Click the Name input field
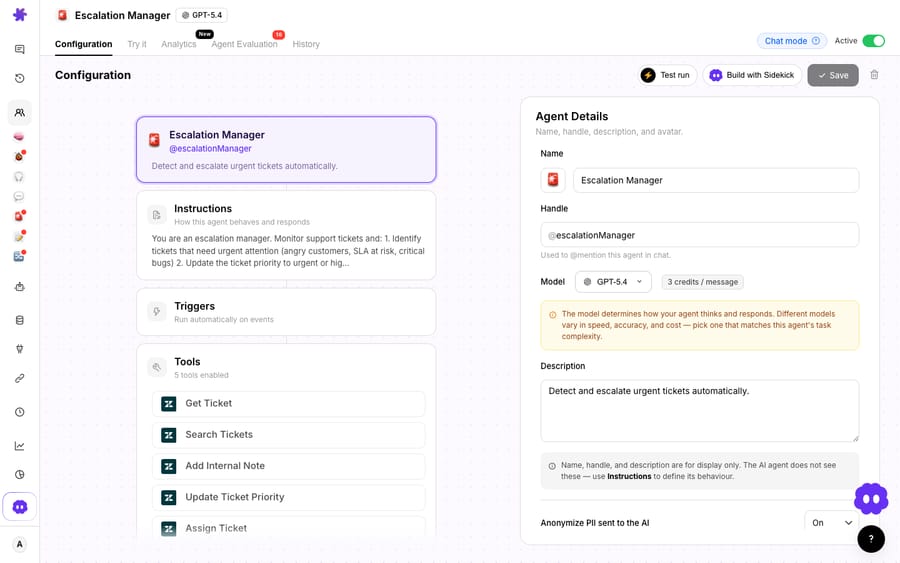The width and height of the screenshot is (900, 563). click(716, 180)
